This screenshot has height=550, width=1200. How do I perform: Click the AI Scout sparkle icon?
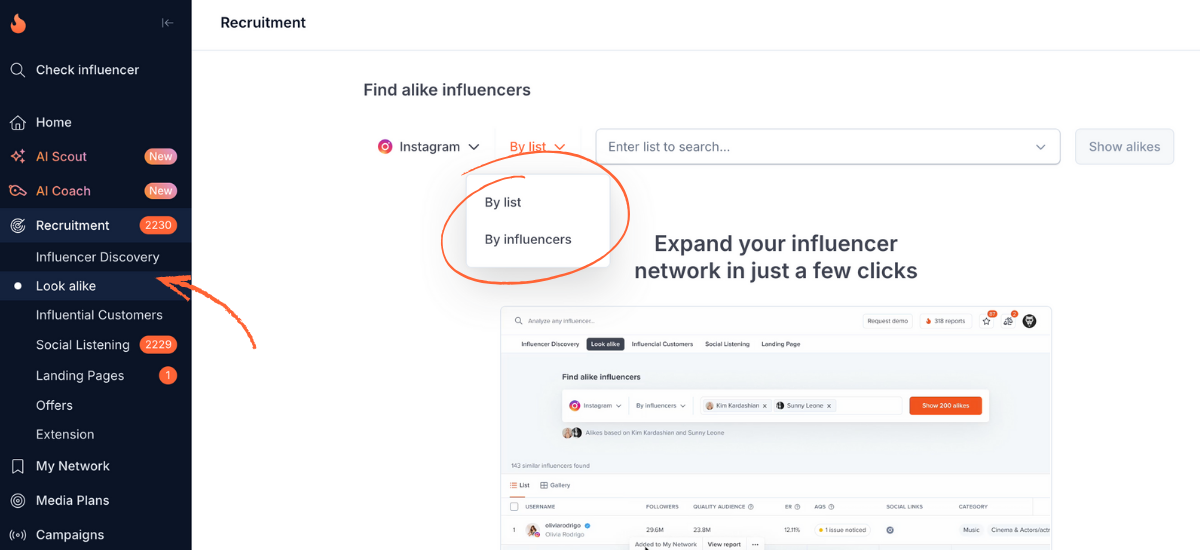[x=18, y=157]
